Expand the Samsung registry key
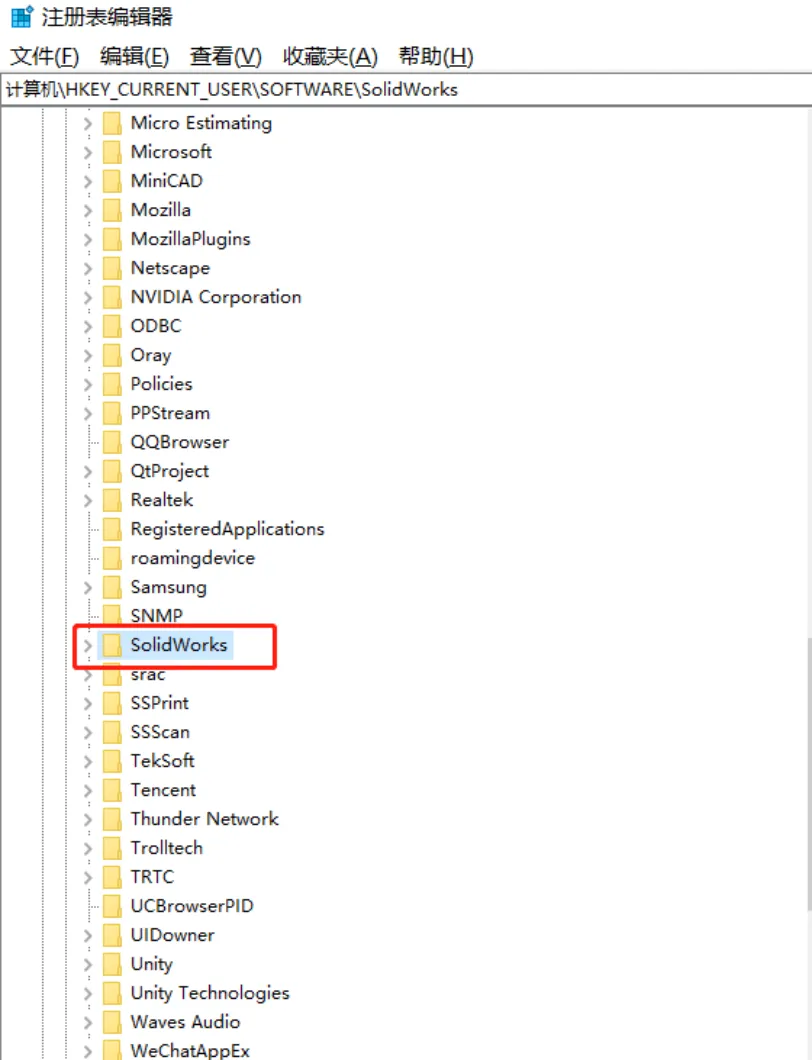 (88, 588)
